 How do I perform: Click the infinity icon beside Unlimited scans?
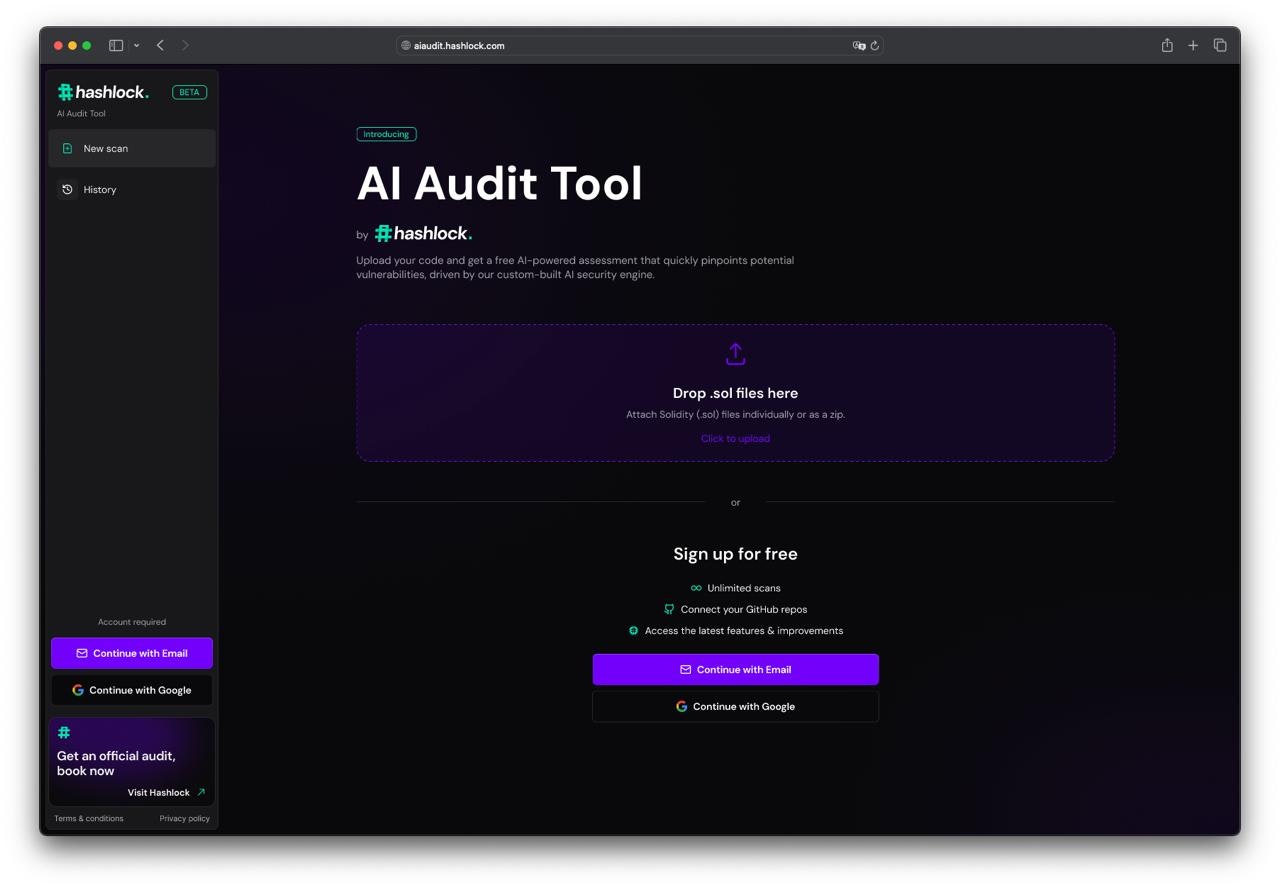click(x=696, y=588)
